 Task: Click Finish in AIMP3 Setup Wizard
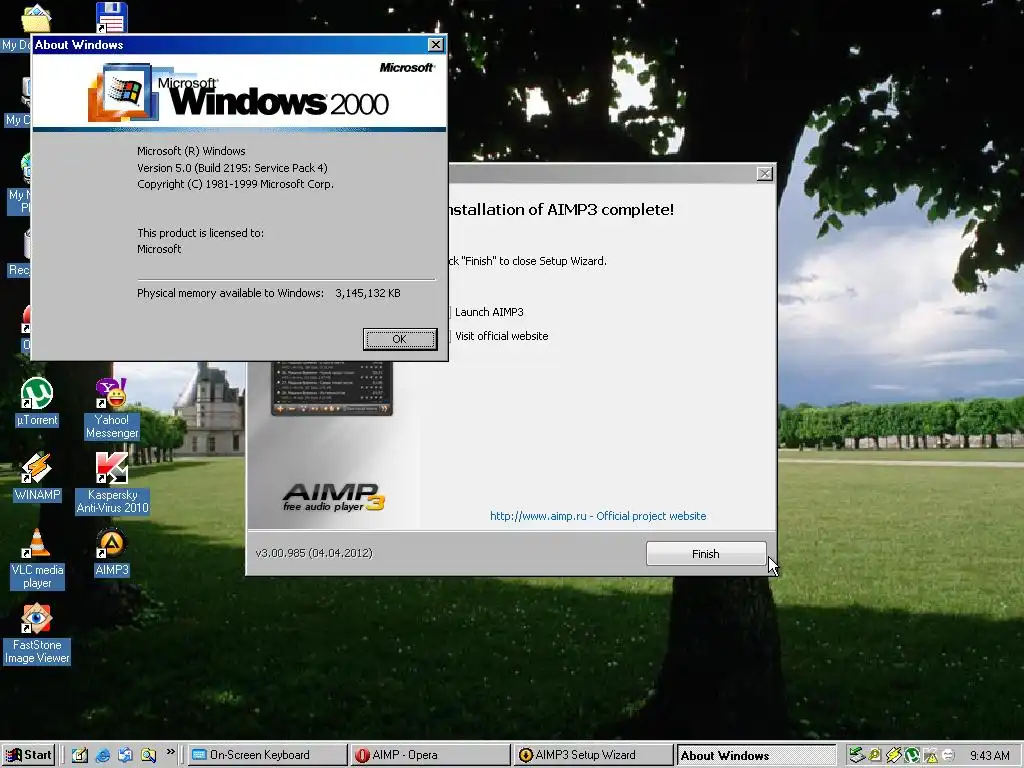706,554
